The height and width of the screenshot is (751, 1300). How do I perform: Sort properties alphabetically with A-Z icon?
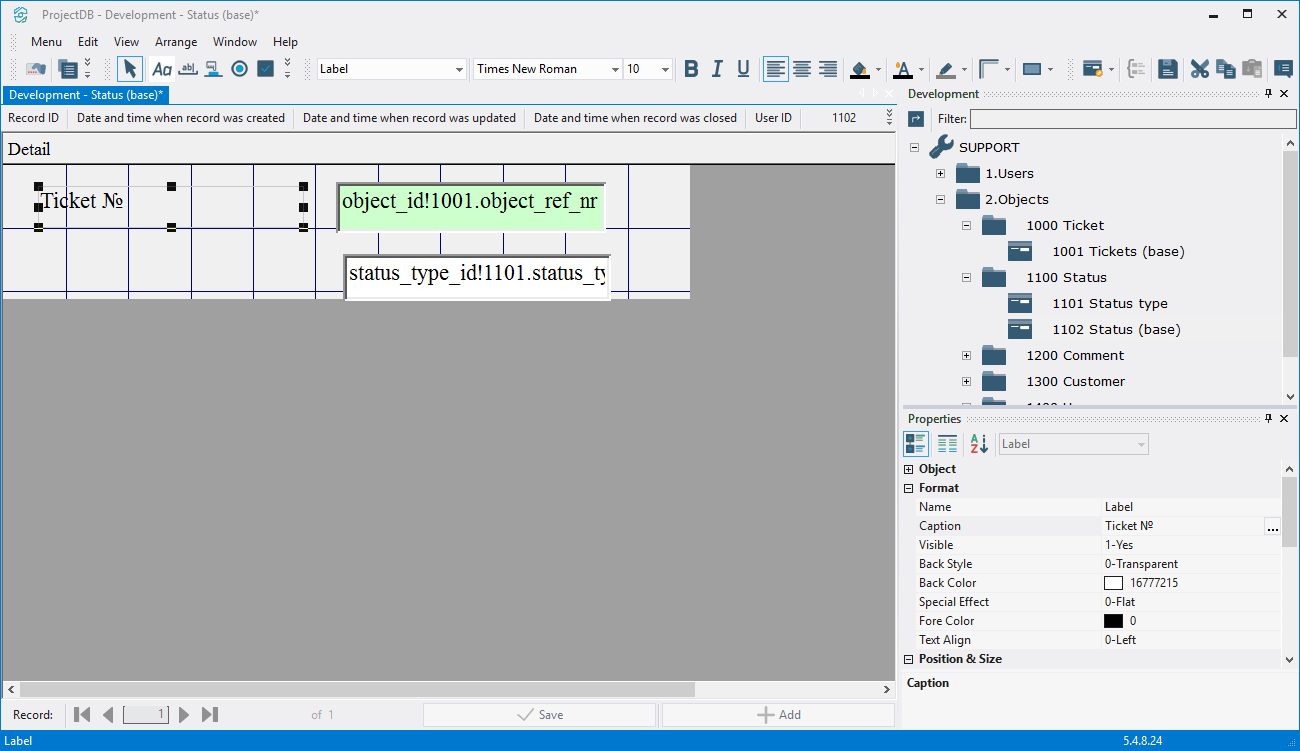[x=979, y=444]
